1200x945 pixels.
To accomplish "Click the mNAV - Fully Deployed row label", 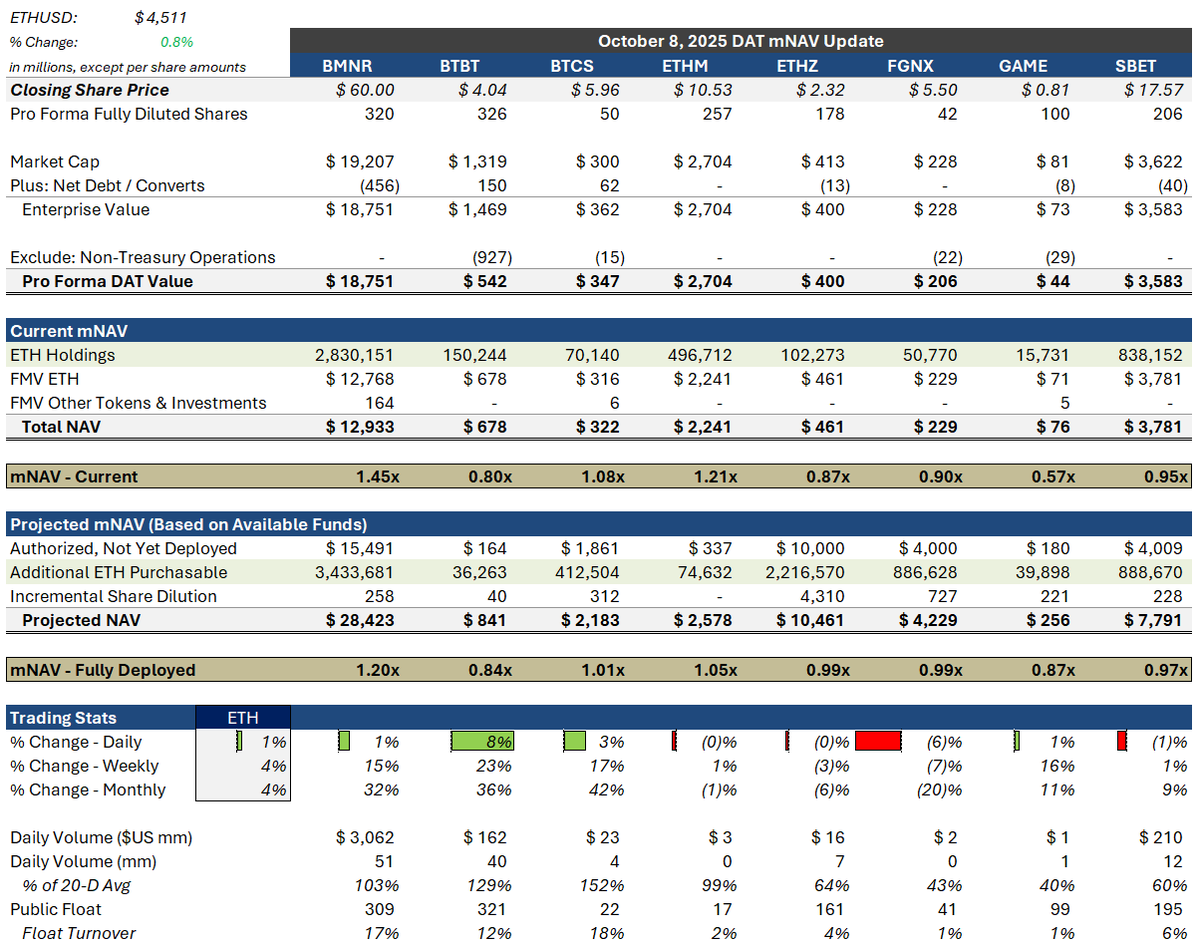I will coord(102,670).
